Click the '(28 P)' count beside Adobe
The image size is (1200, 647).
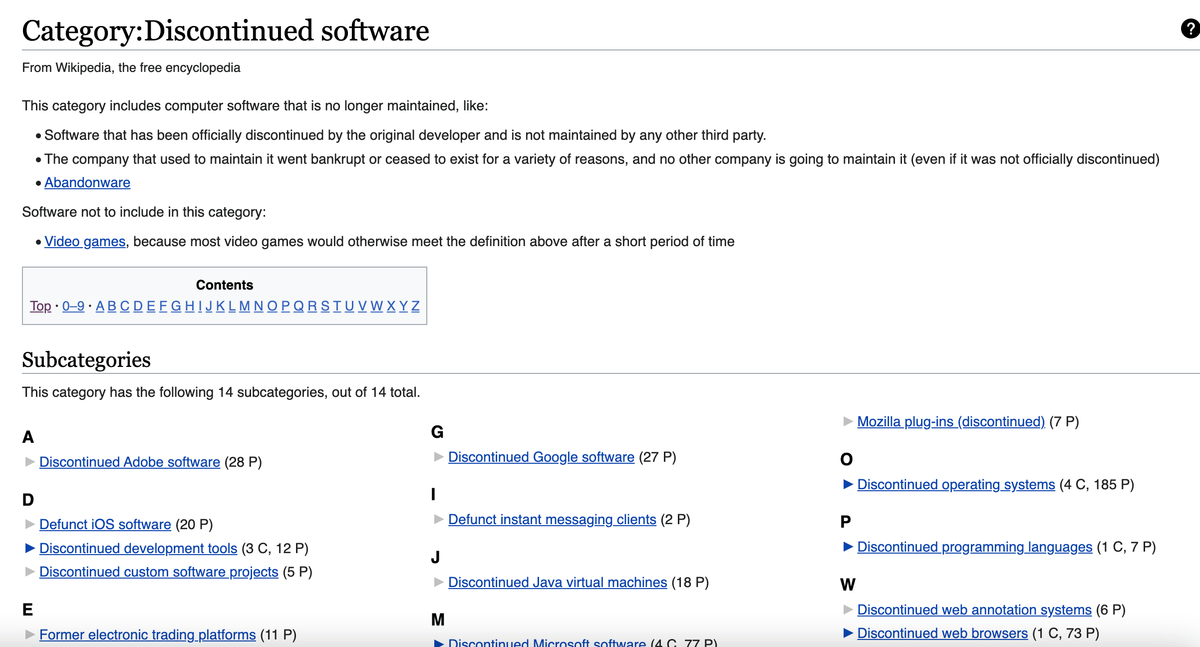[x=243, y=462]
